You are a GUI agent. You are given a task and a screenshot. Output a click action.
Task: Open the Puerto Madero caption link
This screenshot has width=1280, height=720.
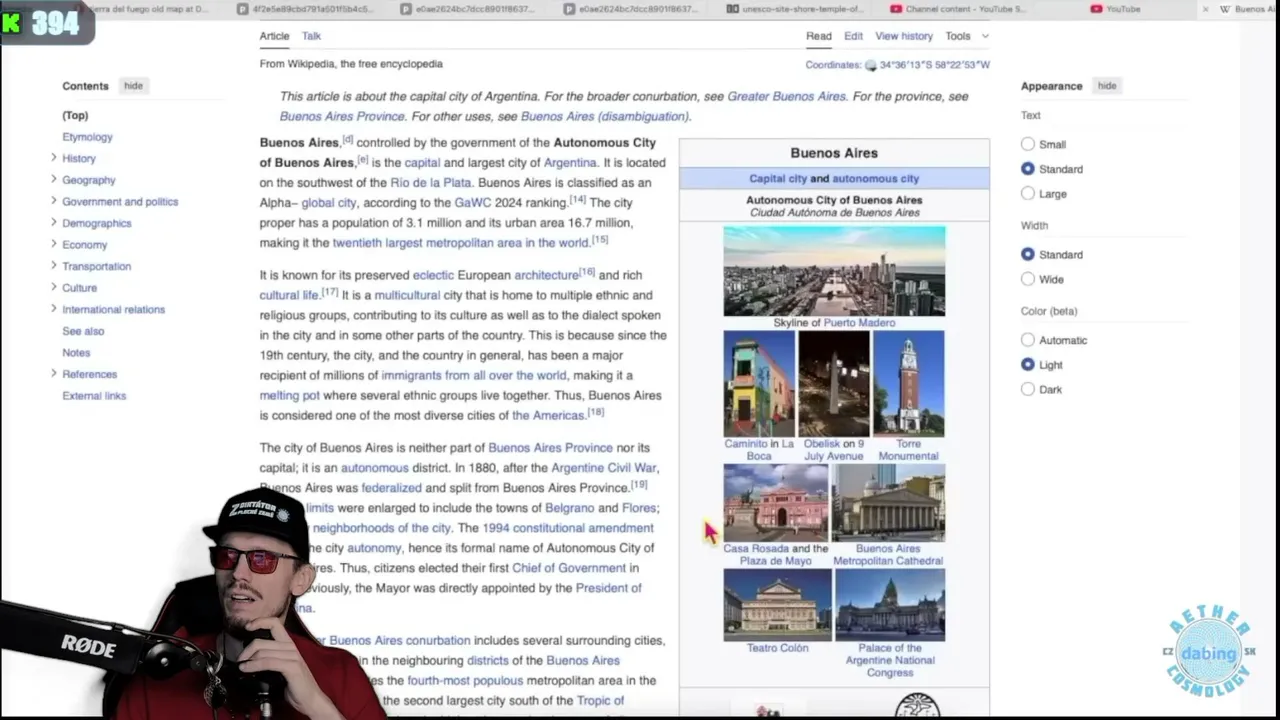pos(859,323)
